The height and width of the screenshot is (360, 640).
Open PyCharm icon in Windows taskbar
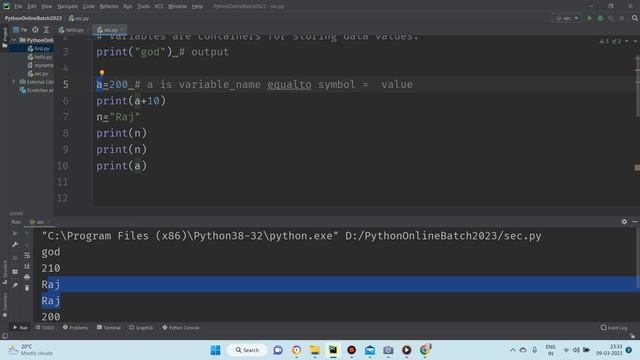click(333, 350)
